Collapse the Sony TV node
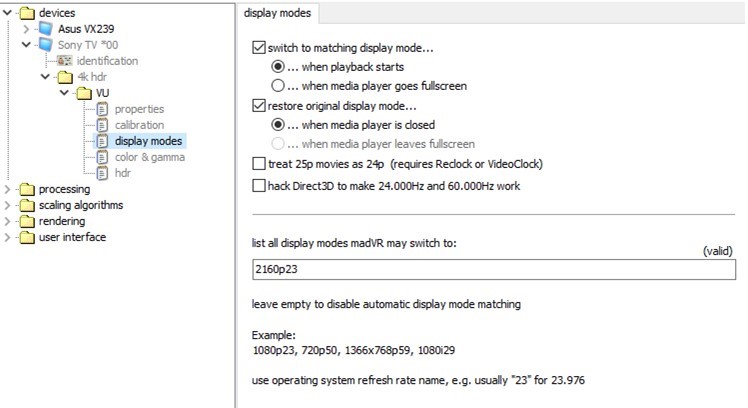 [26, 45]
